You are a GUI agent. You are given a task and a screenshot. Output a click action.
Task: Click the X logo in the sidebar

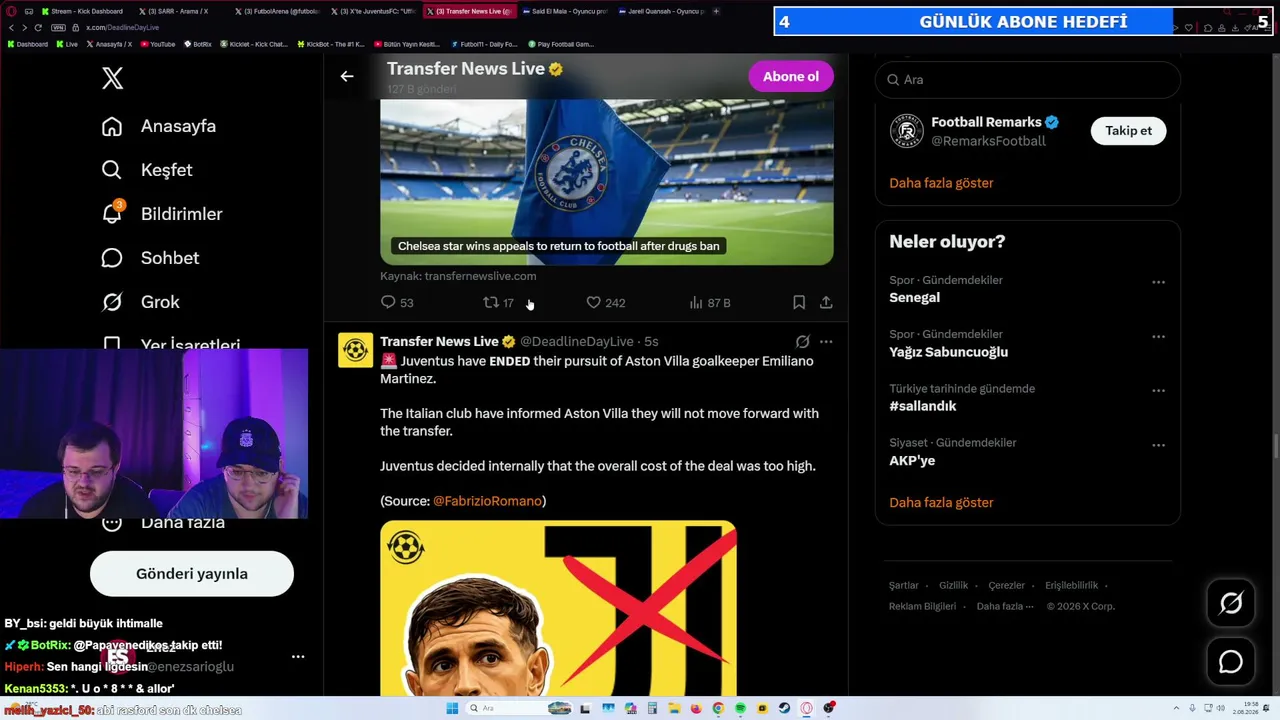pos(112,78)
